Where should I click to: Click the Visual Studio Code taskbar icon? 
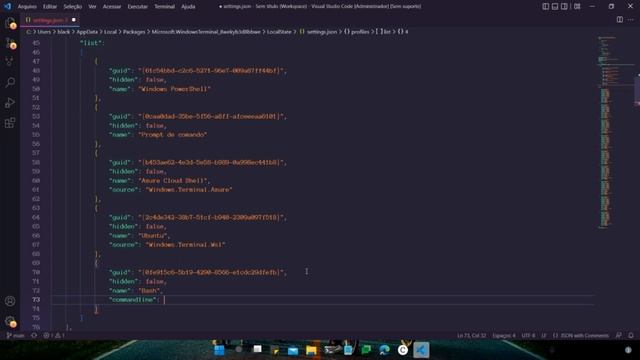(421, 350)
